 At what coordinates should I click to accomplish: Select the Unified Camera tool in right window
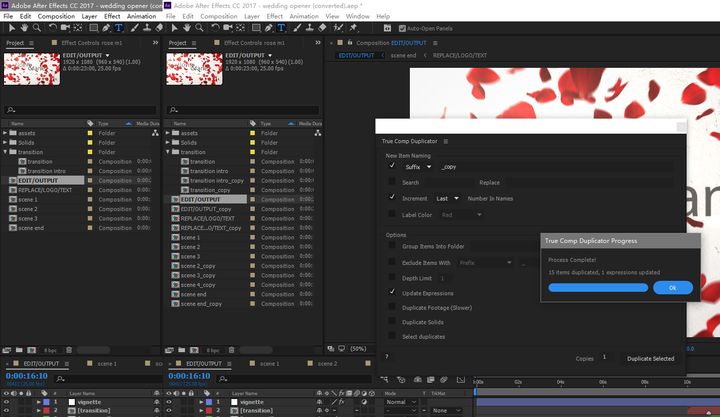click(228, 28)
